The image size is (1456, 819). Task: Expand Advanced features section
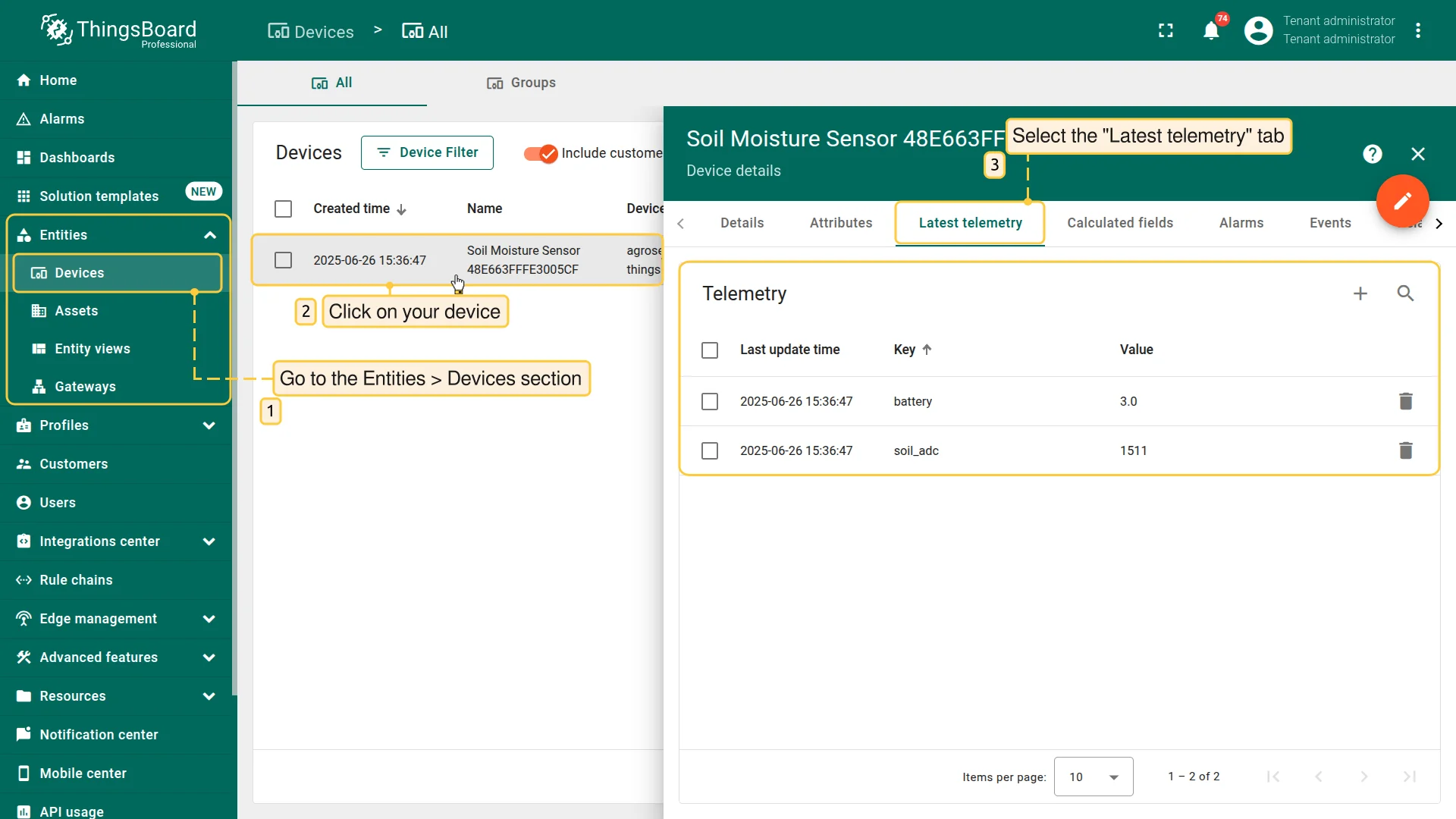[x=209, y=657]
